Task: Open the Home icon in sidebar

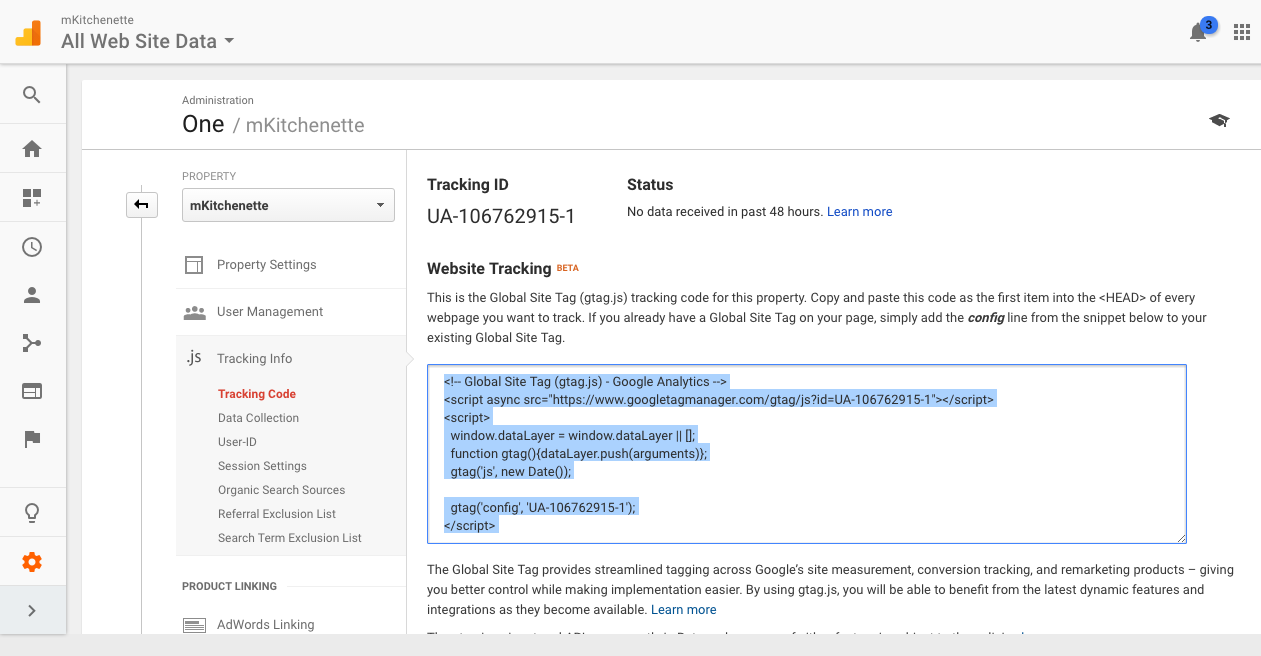Action: [32, 149]
